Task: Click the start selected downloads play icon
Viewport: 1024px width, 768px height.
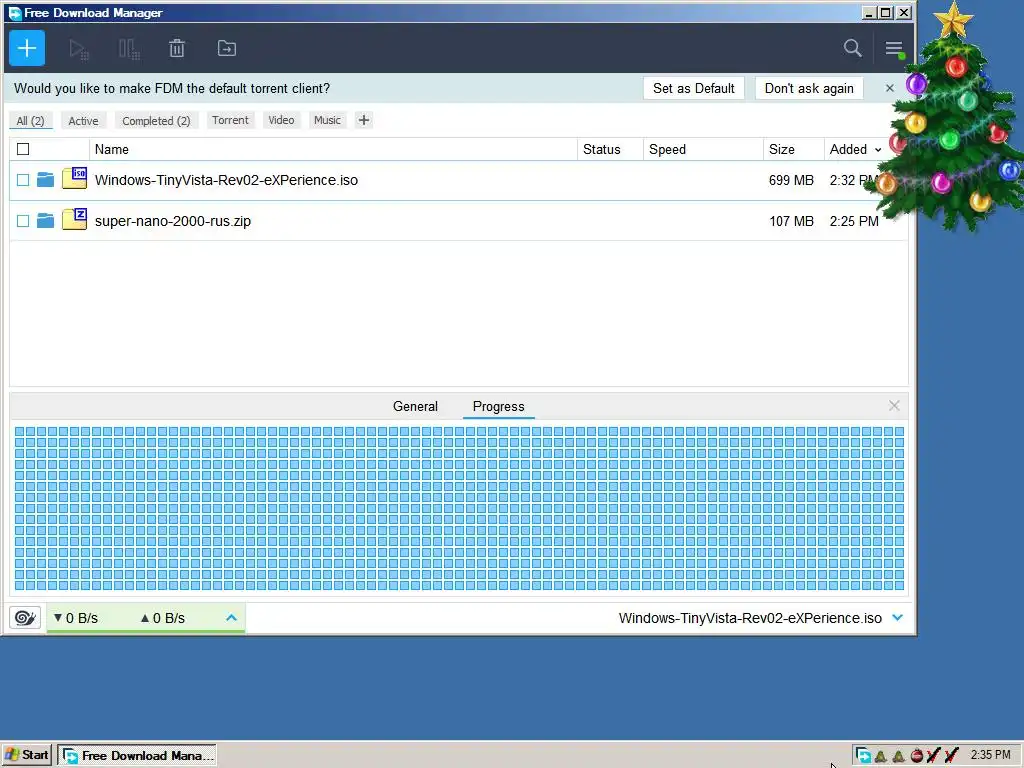Action: (x=79, y=49)
